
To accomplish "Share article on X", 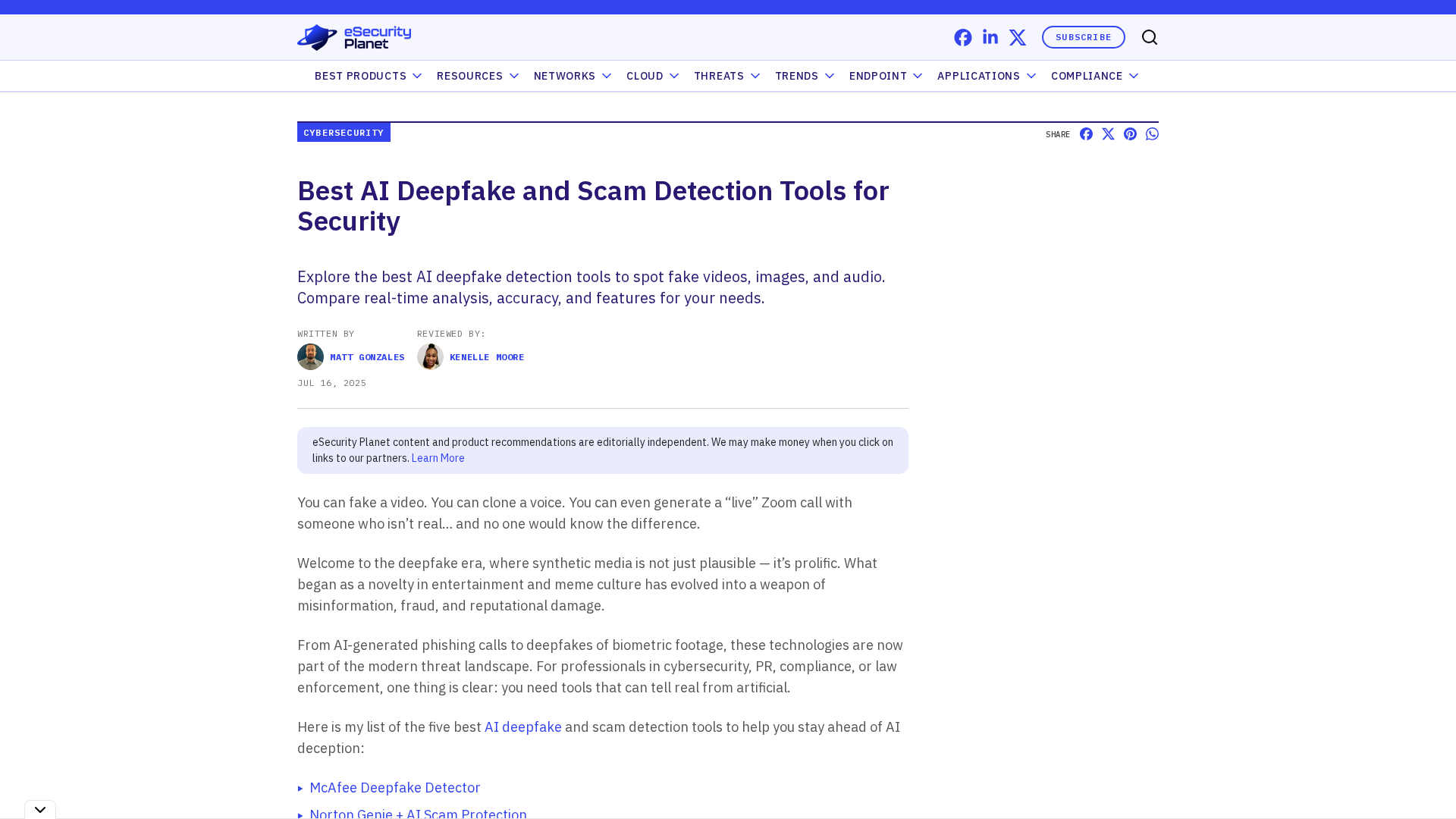I will click(1108, 134).
